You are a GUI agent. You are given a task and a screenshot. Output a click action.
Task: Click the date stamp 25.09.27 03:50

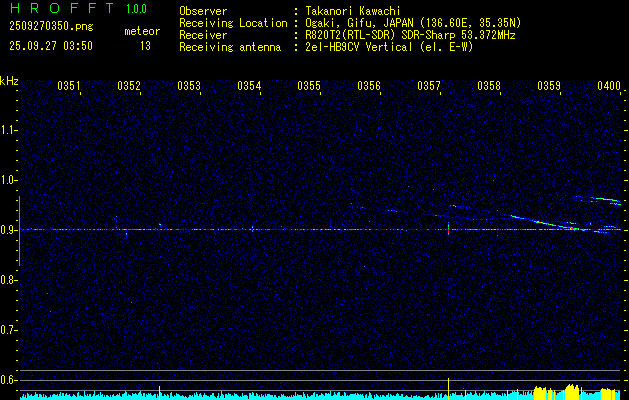tap(51, 46)
